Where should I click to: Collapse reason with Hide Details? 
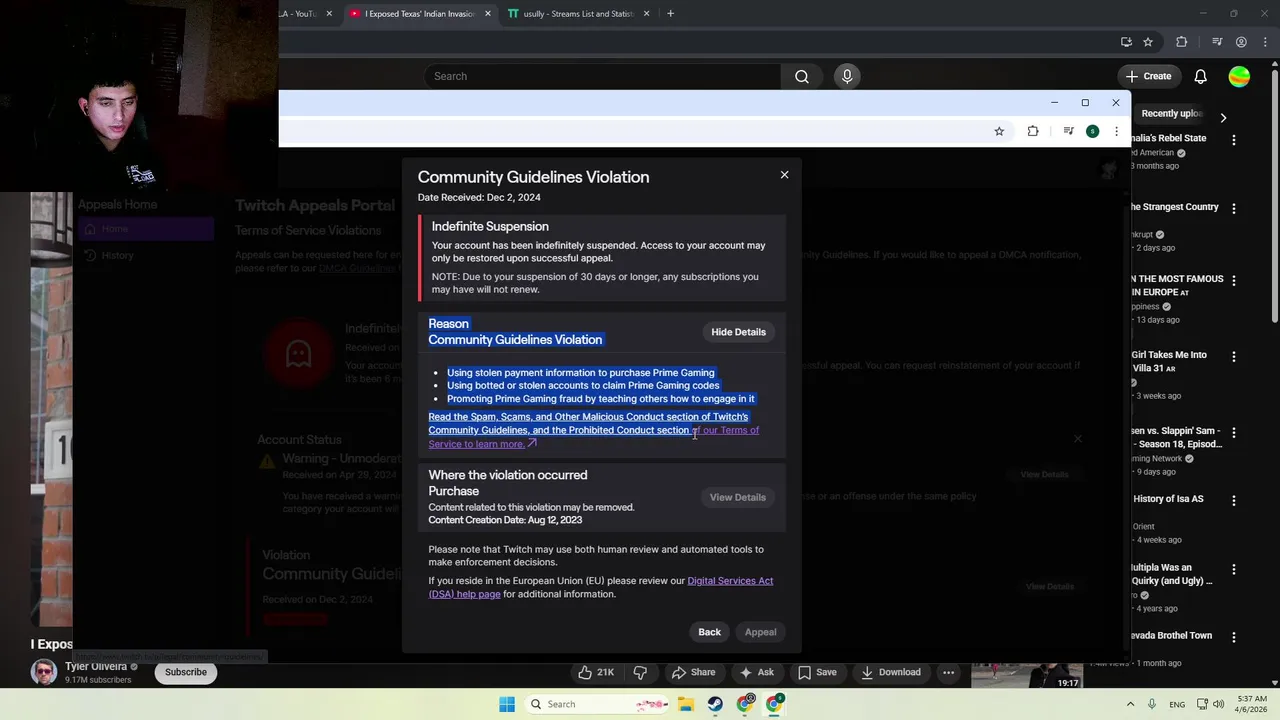click(738, 332)
